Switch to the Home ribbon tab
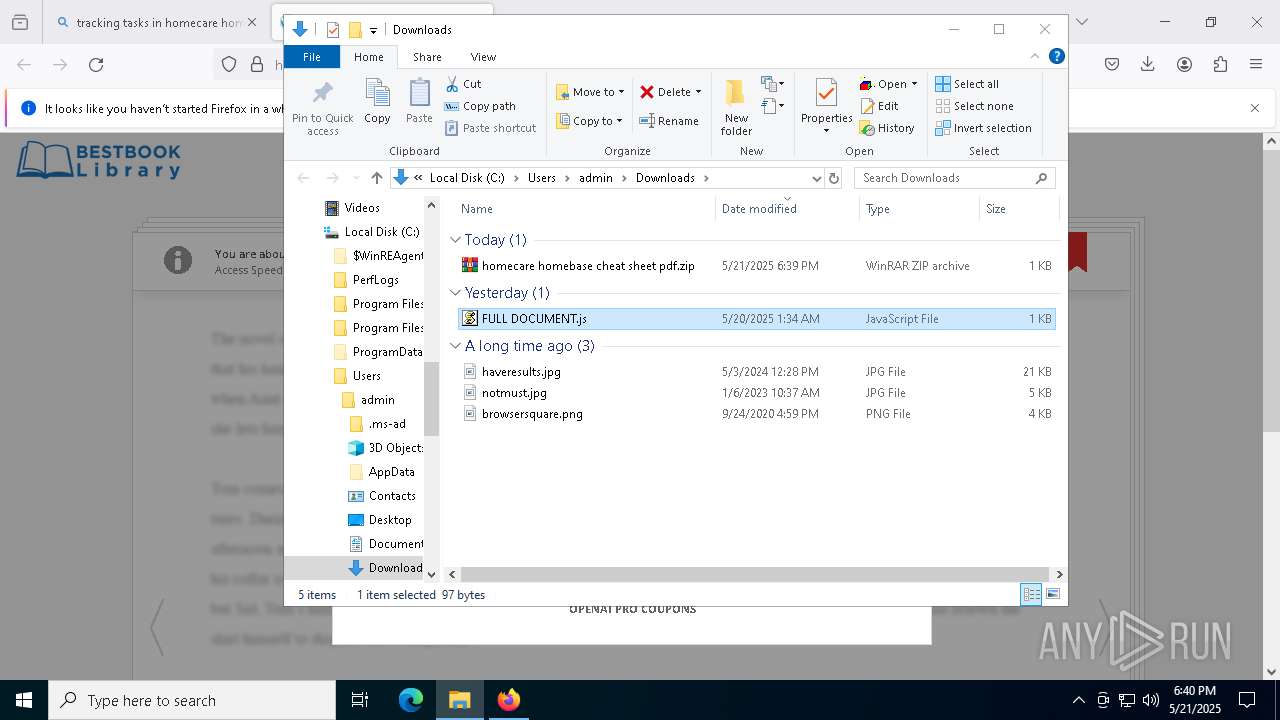 369,57
